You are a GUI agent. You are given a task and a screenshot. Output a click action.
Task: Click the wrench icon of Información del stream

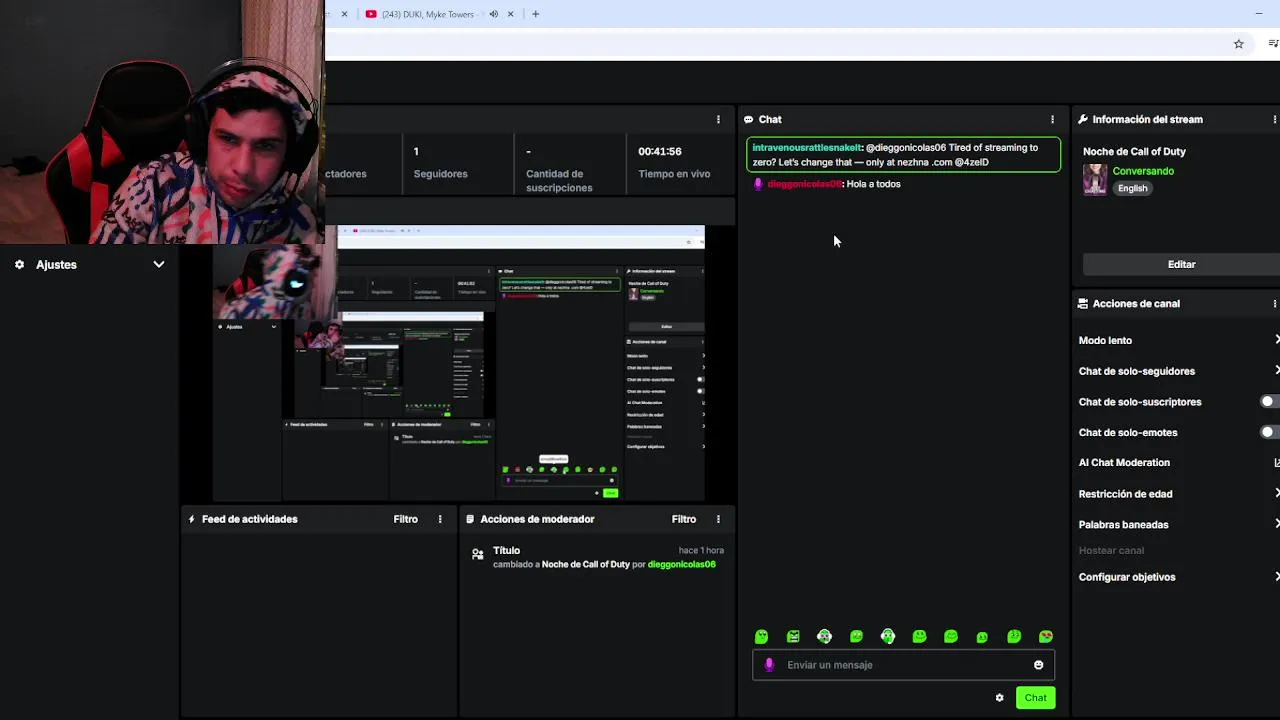1083,119
